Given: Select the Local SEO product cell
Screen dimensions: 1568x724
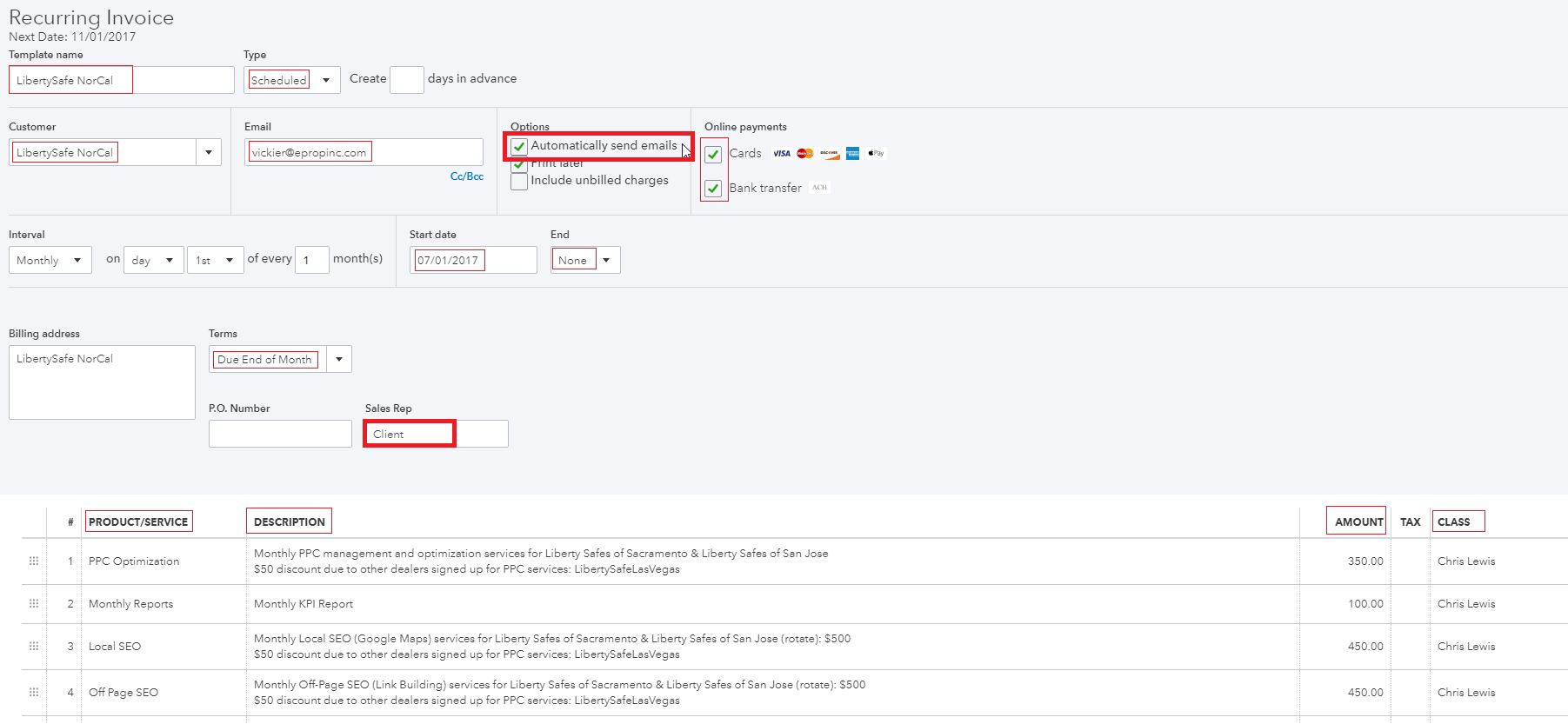Looking at the screenshot, I should pyautogui.click(x=163, y=646).
